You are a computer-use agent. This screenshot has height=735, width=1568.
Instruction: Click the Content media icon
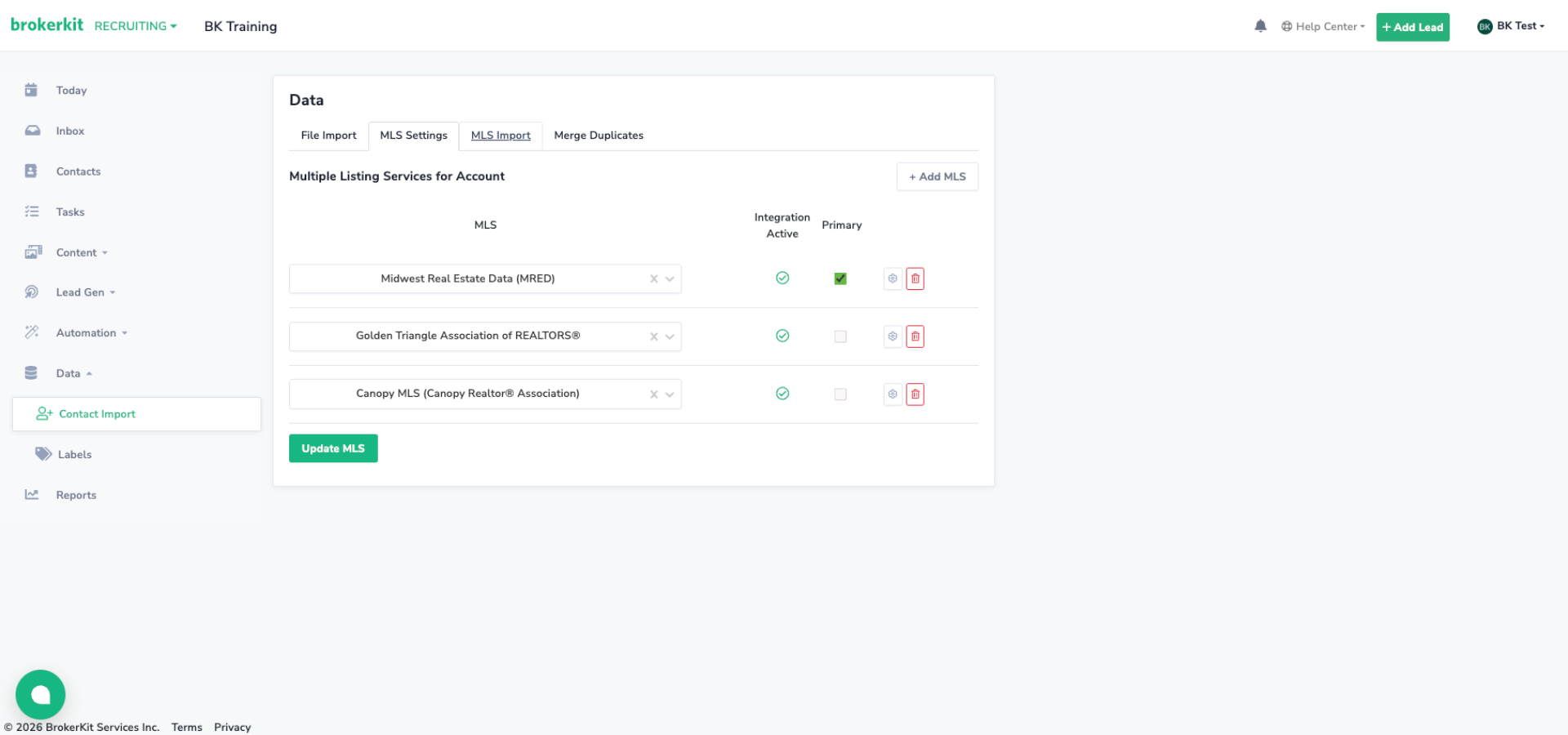point(33,252)
